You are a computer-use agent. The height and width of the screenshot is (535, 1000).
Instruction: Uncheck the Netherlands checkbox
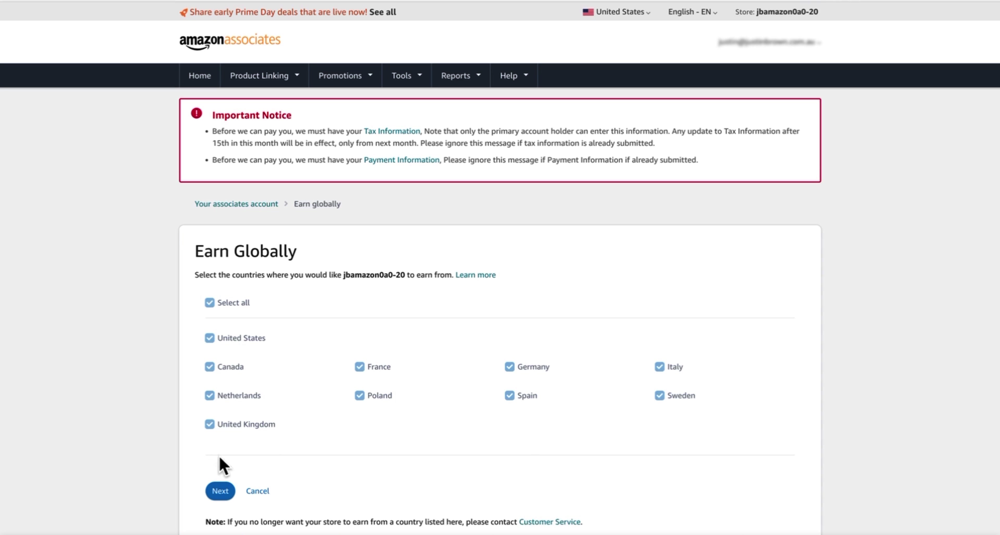[x=210, y=395]
